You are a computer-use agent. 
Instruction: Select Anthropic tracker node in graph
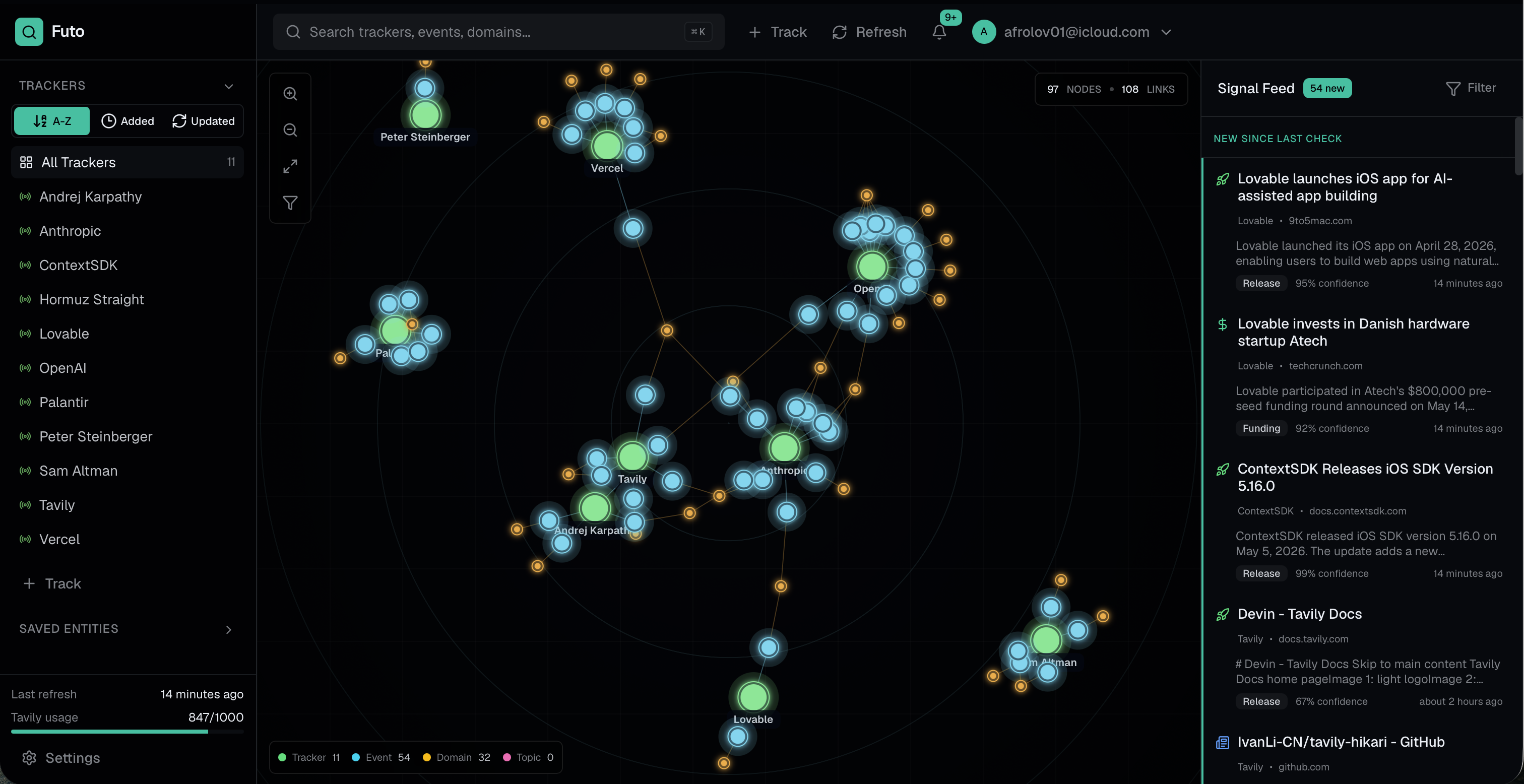pyautogui.click(x=784, y=448)
